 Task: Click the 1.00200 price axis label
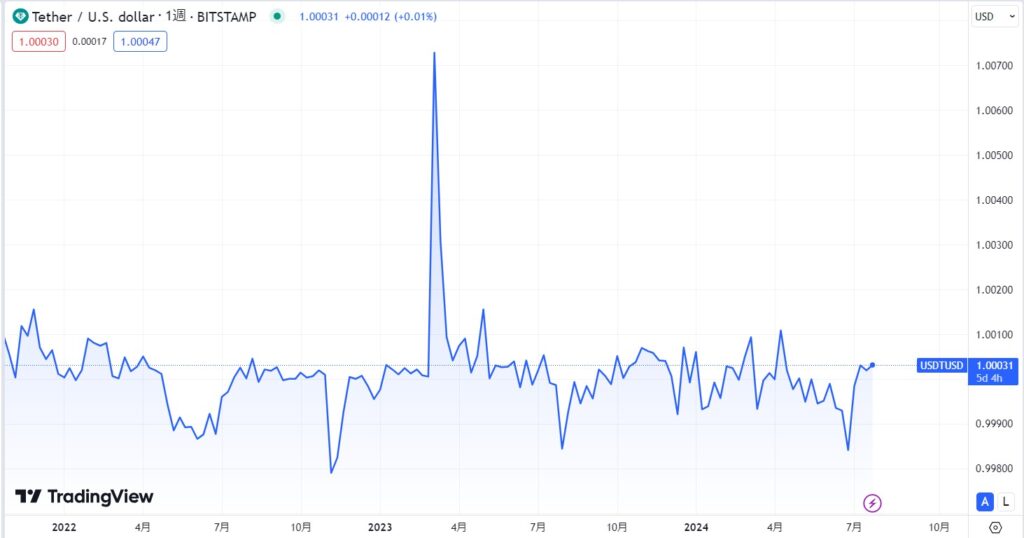(994, 290)
